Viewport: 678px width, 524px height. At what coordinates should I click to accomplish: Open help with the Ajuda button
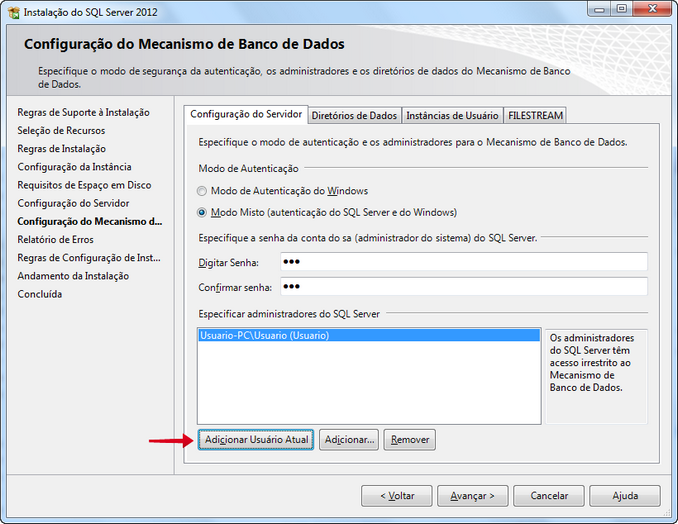pos(625,495)
